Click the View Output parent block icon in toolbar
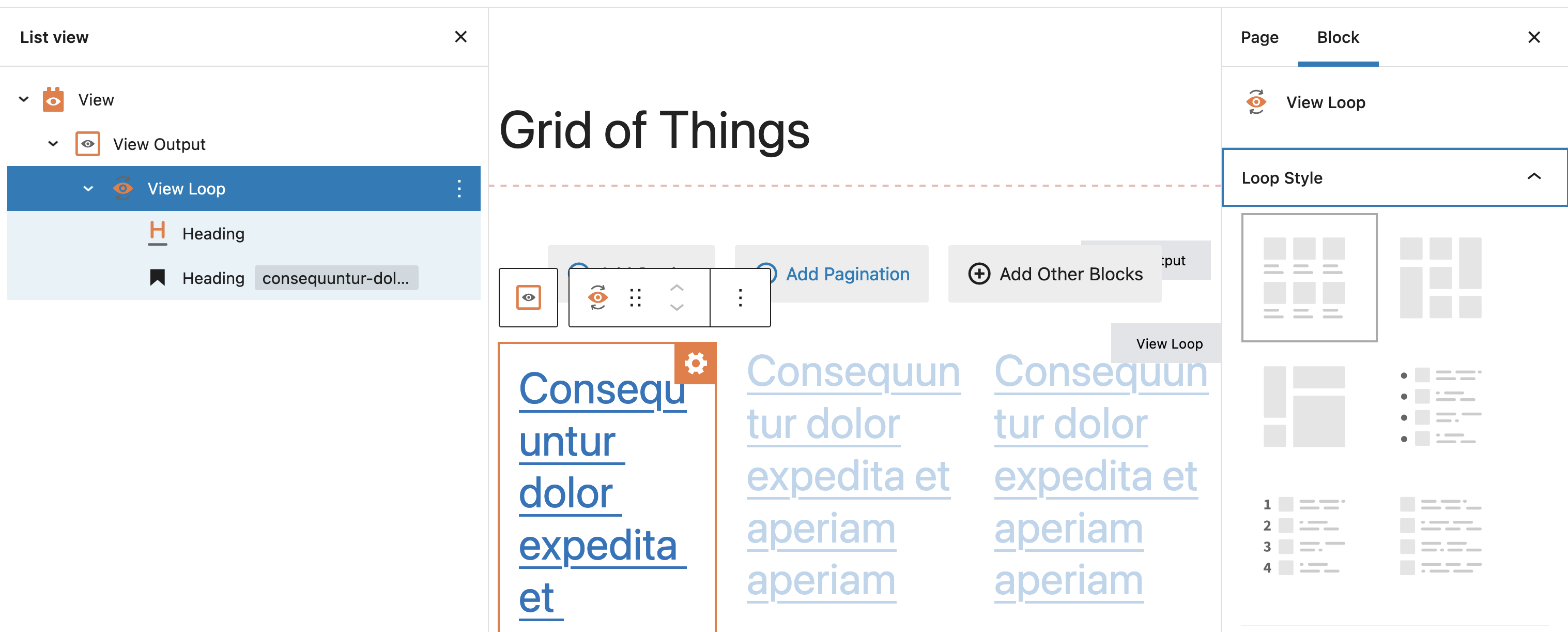This screenshot has width=1568, height=632. [528, 297]
